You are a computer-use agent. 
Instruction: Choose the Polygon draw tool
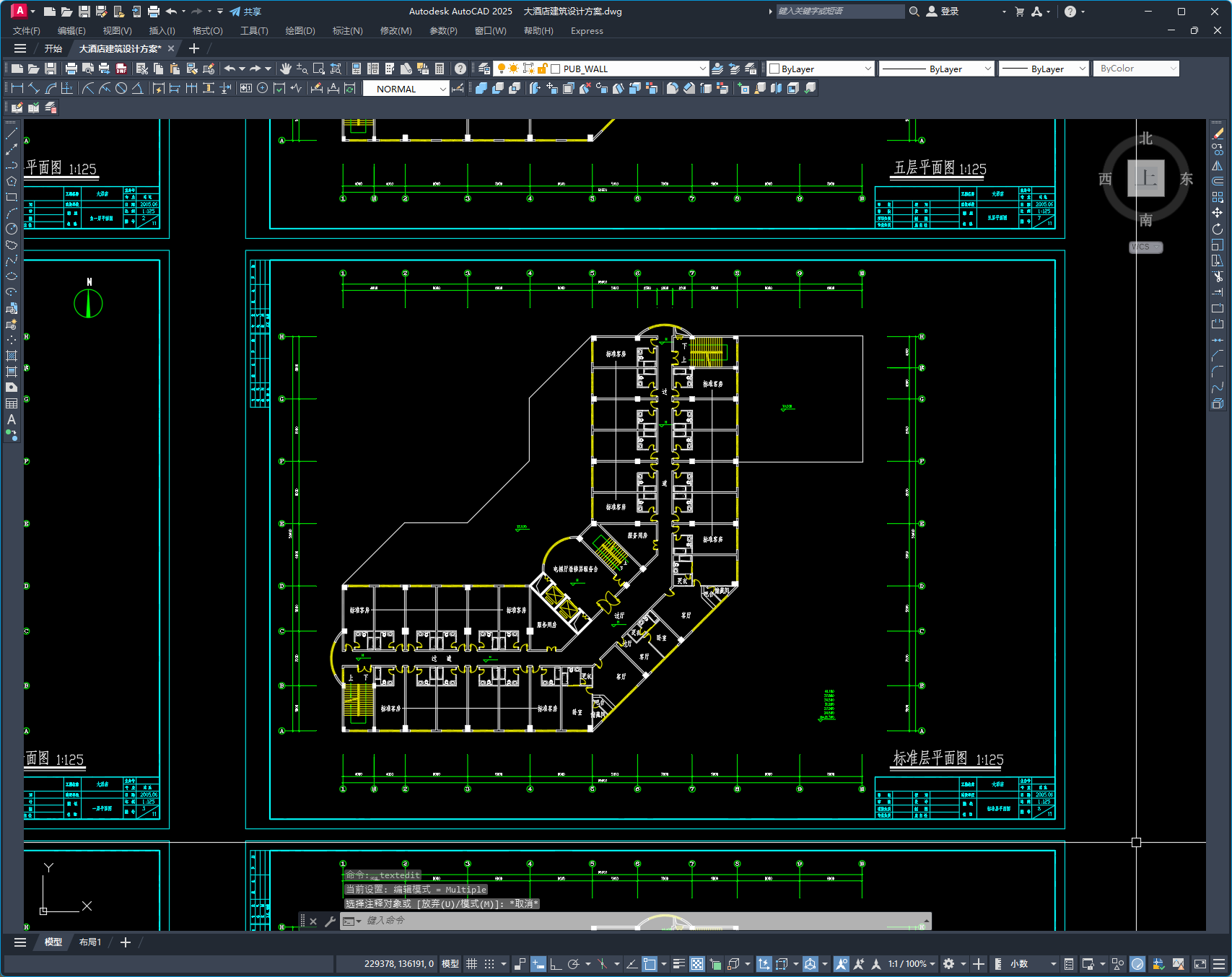[x=12, y=181]
